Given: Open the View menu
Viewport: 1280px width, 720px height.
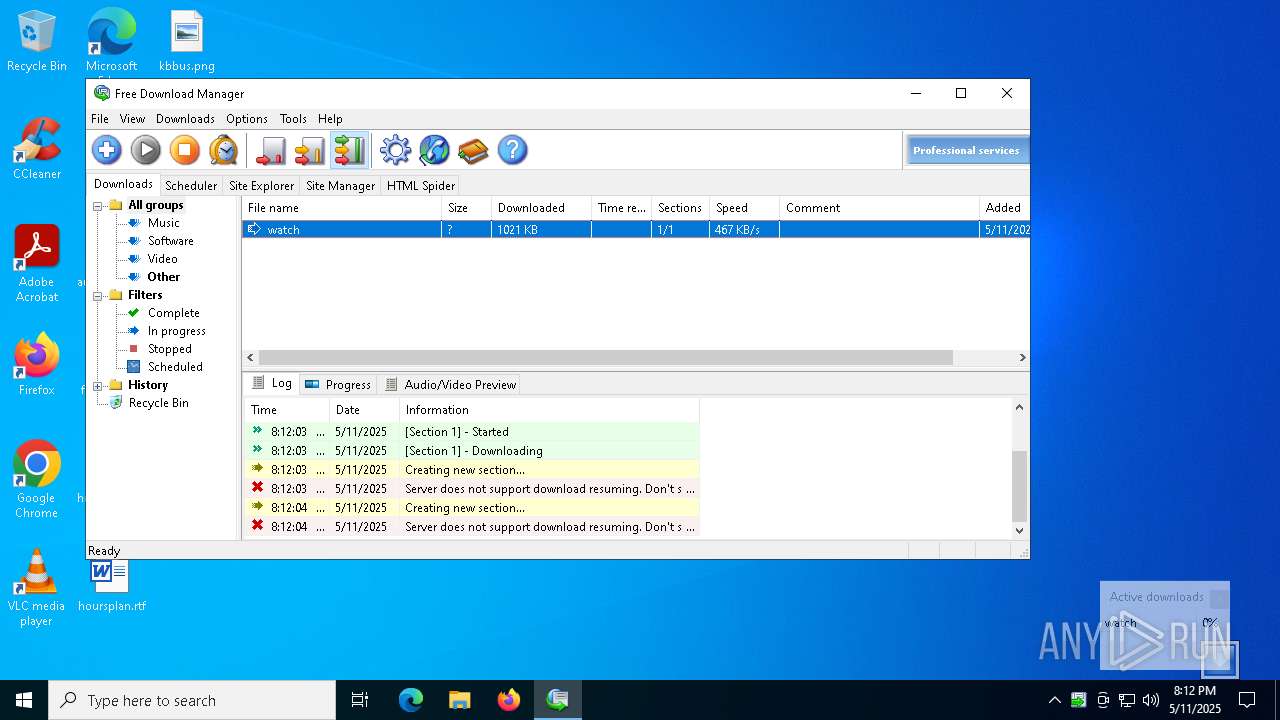Looking at the screenshot, I should [132, 118].
